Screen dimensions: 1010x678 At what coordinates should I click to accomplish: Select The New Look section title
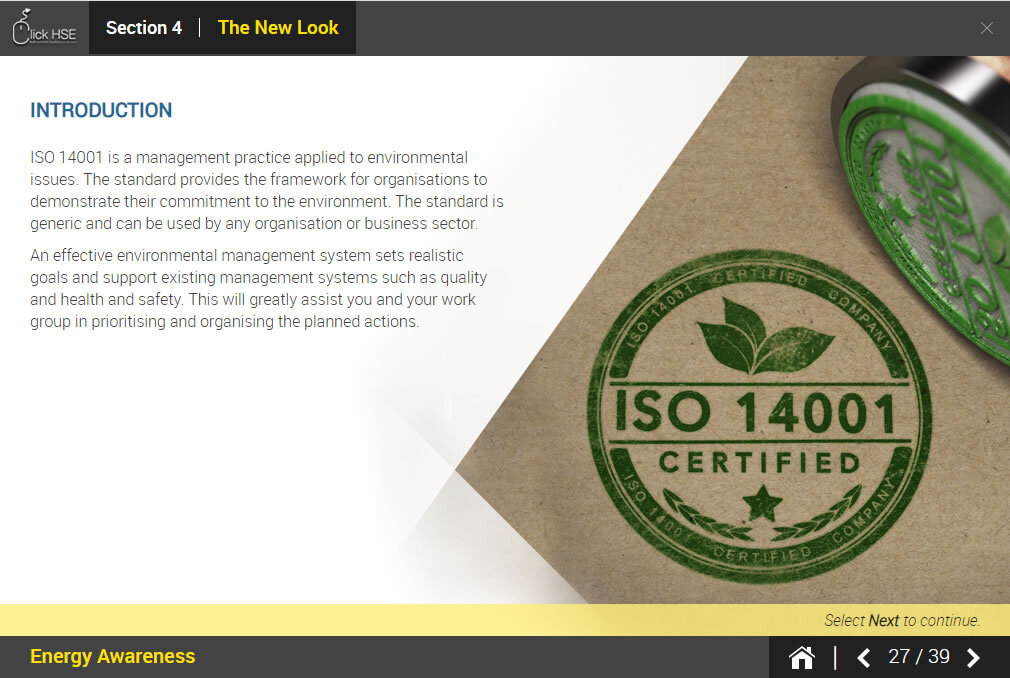278,28
